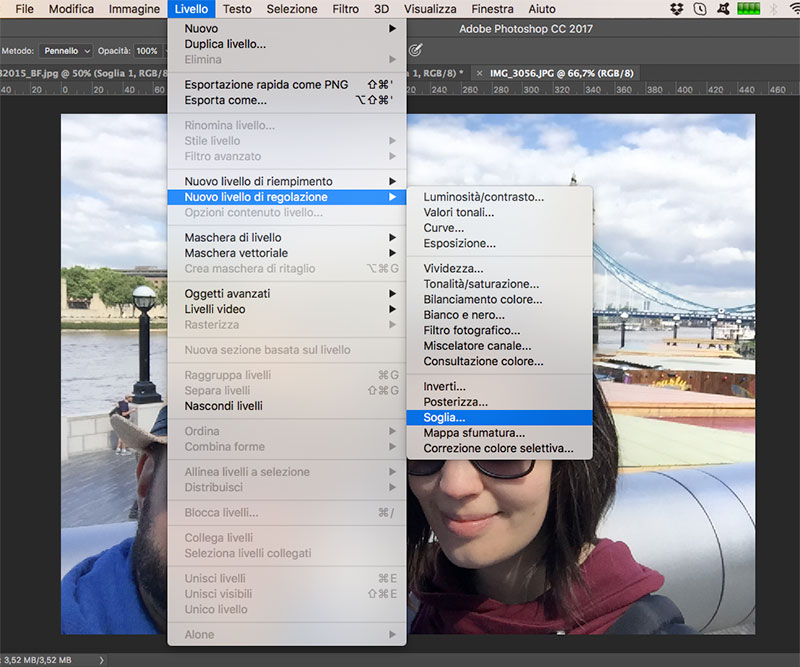Switch to the 2015_BF.jpg document tab
This screenshot has width=800, height=667.
[x=84, y=73]
